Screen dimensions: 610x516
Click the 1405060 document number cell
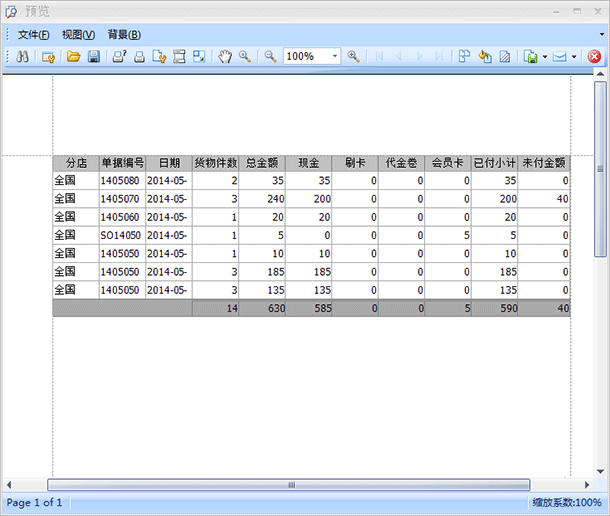(x=123, y=217)
